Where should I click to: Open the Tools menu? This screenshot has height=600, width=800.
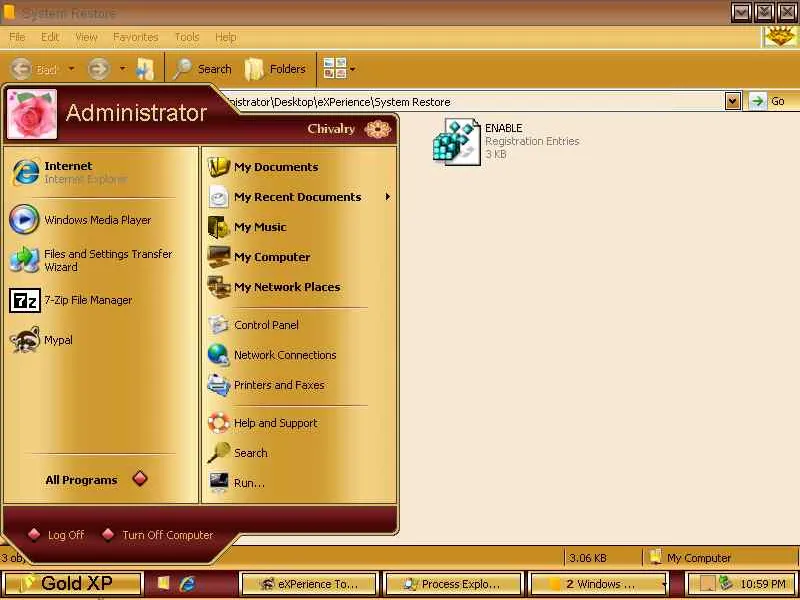point(187,37)
